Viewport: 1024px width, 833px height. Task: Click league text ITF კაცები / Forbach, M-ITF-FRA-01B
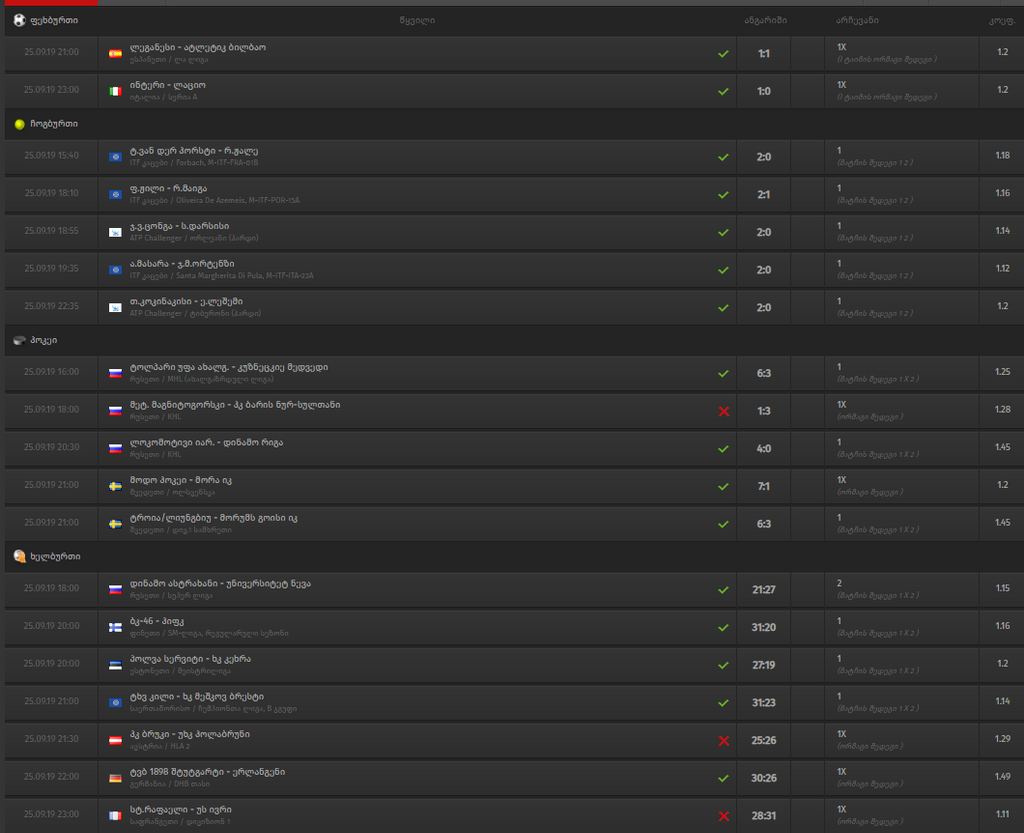(x=194, y=163)
